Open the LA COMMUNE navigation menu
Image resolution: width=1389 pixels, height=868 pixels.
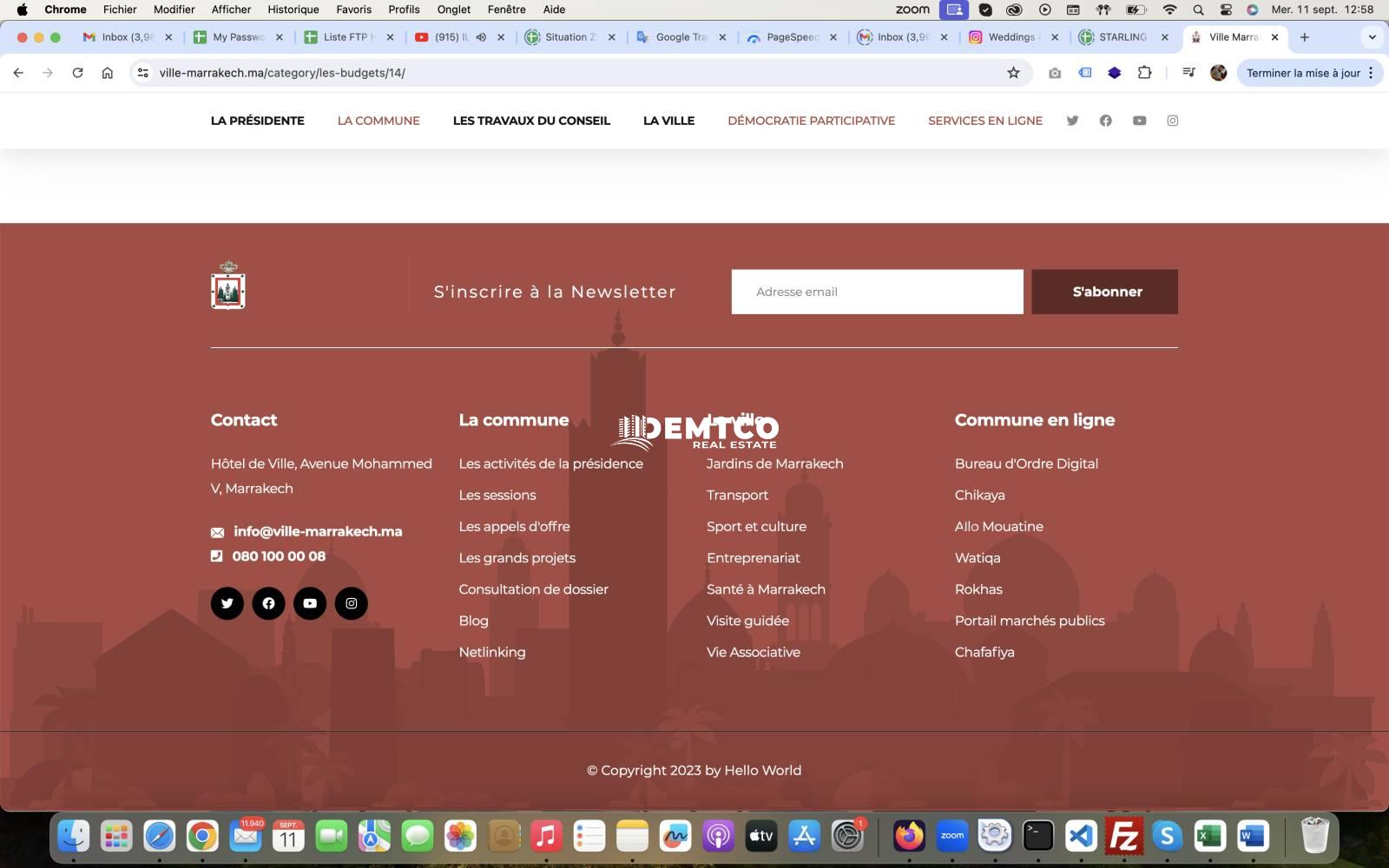point(379,121)
